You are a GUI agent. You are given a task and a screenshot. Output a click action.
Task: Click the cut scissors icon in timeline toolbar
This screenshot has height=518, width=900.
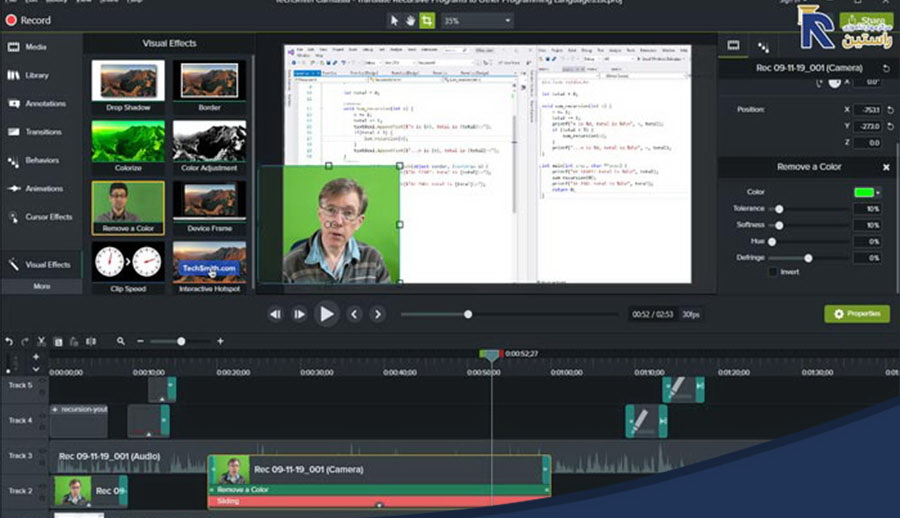point(41,341)
